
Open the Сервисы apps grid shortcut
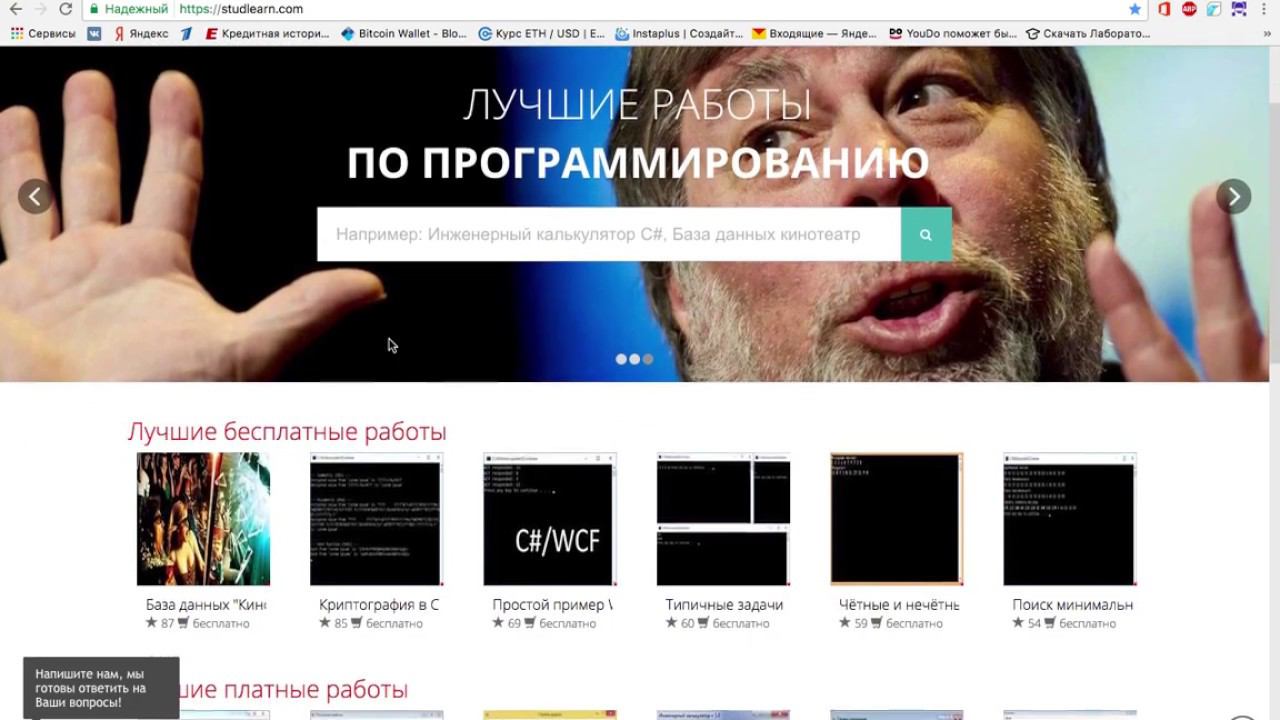[43, 33]
